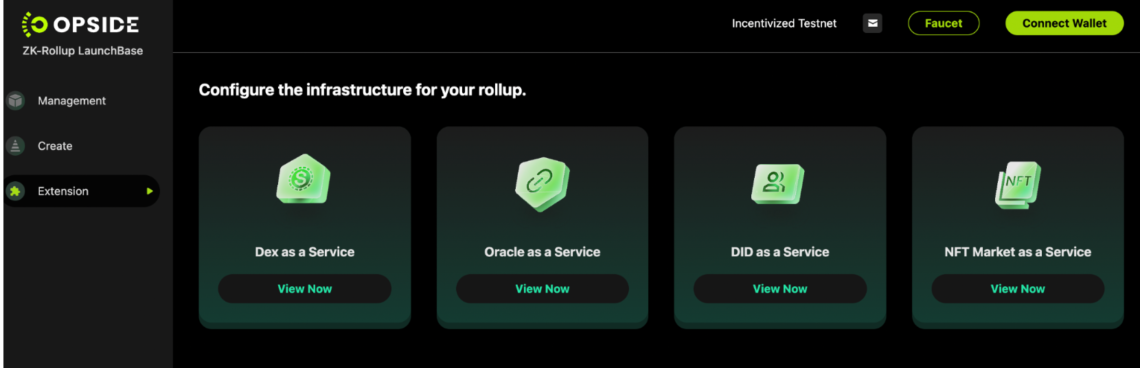Viewport: 1140px width, 368px height.
Task: Click the Incentivized Testnet label
Action: 784,23
